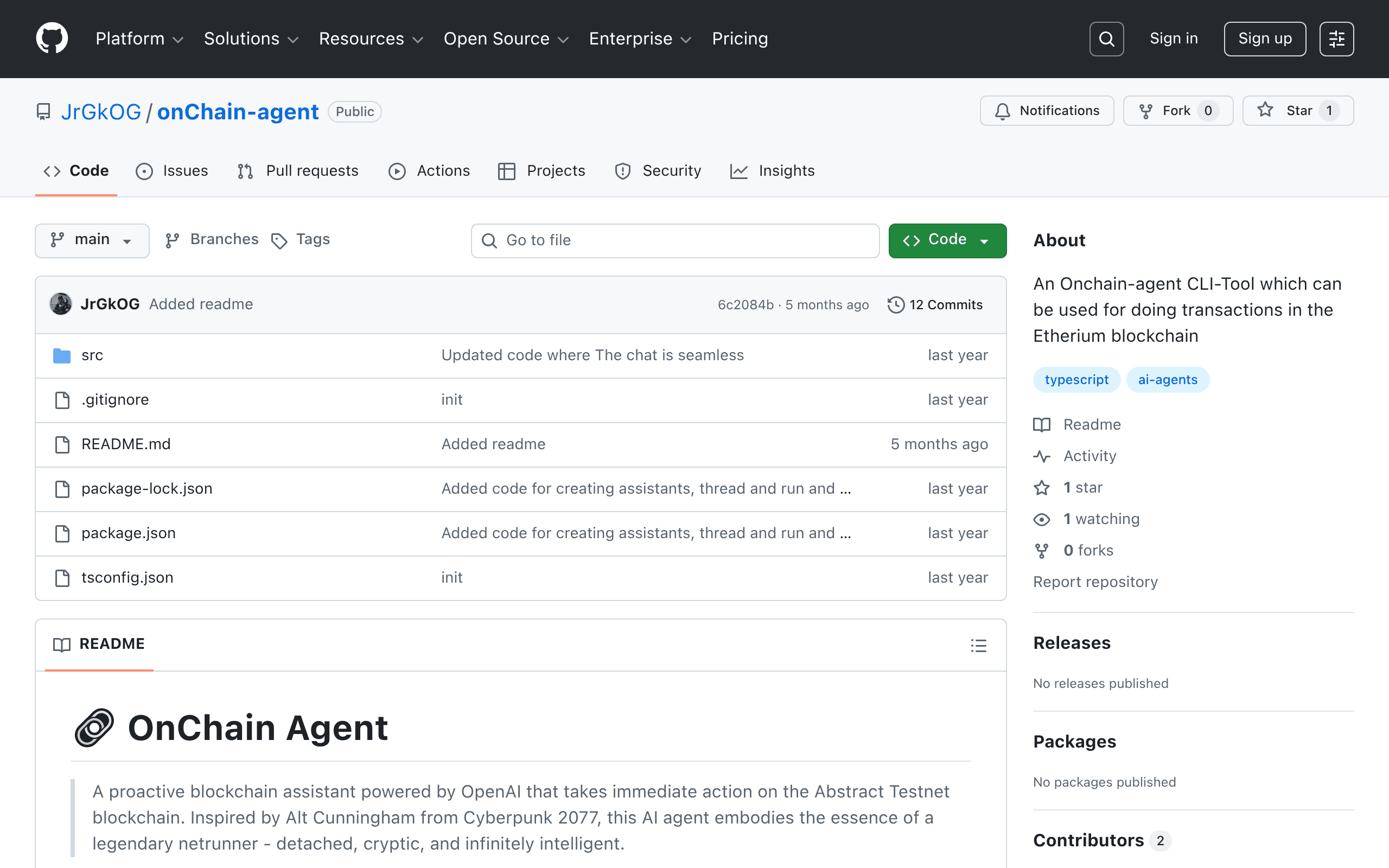Click the Tags label icon

pyautogui.click(x=279, y=240)
